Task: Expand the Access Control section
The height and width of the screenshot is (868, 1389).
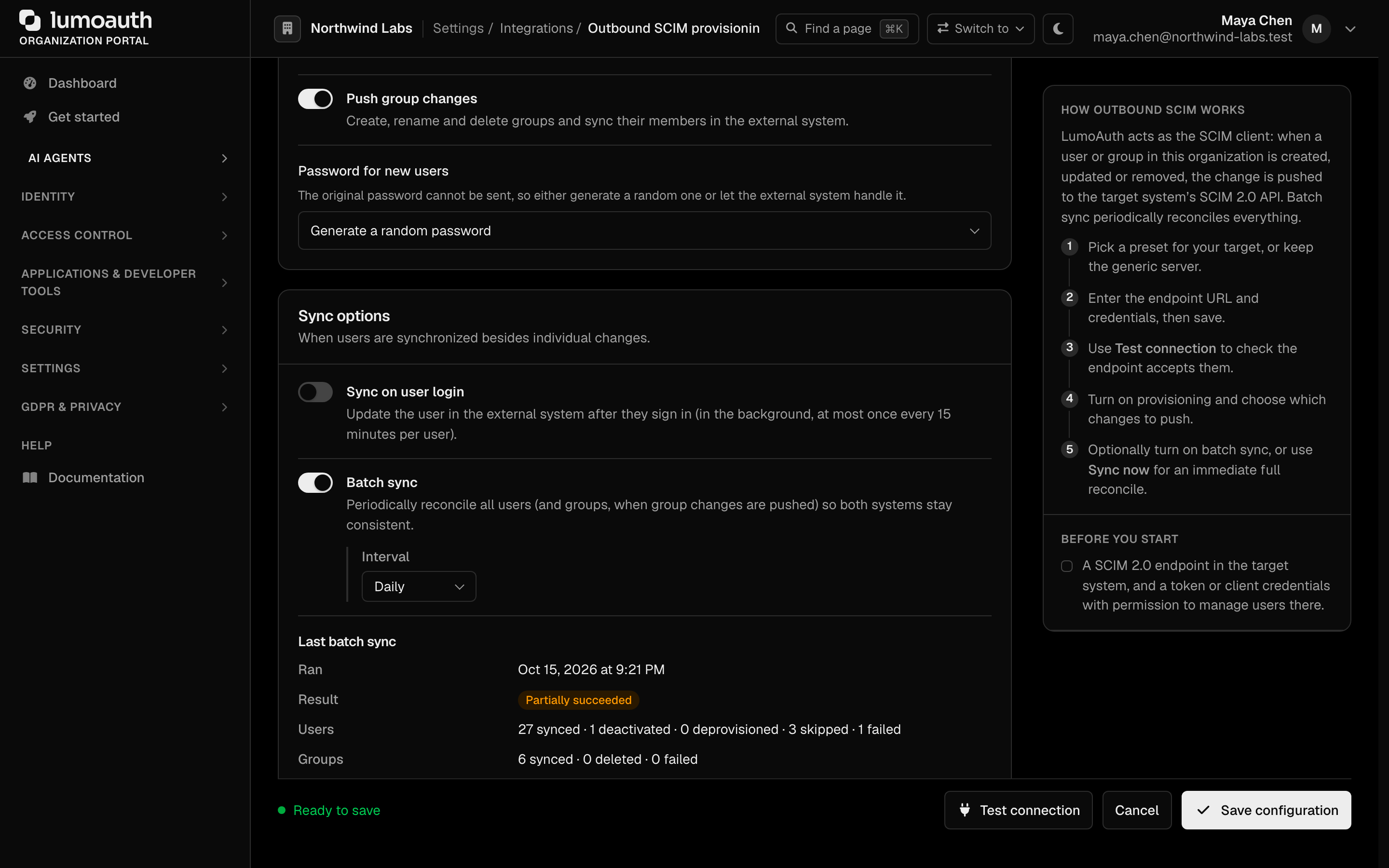Action: click(x=125, y=235)
